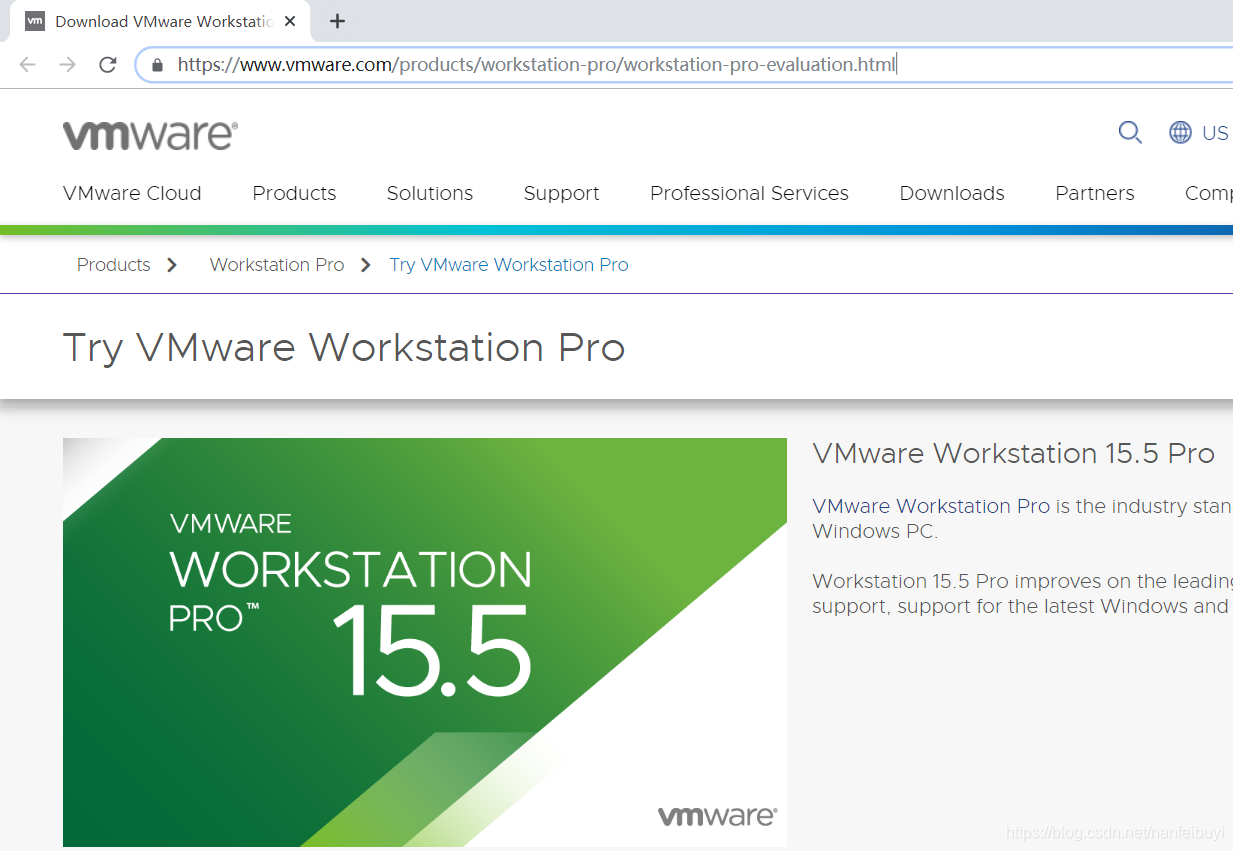Open the Partners navigation menu

[1095, 193]
